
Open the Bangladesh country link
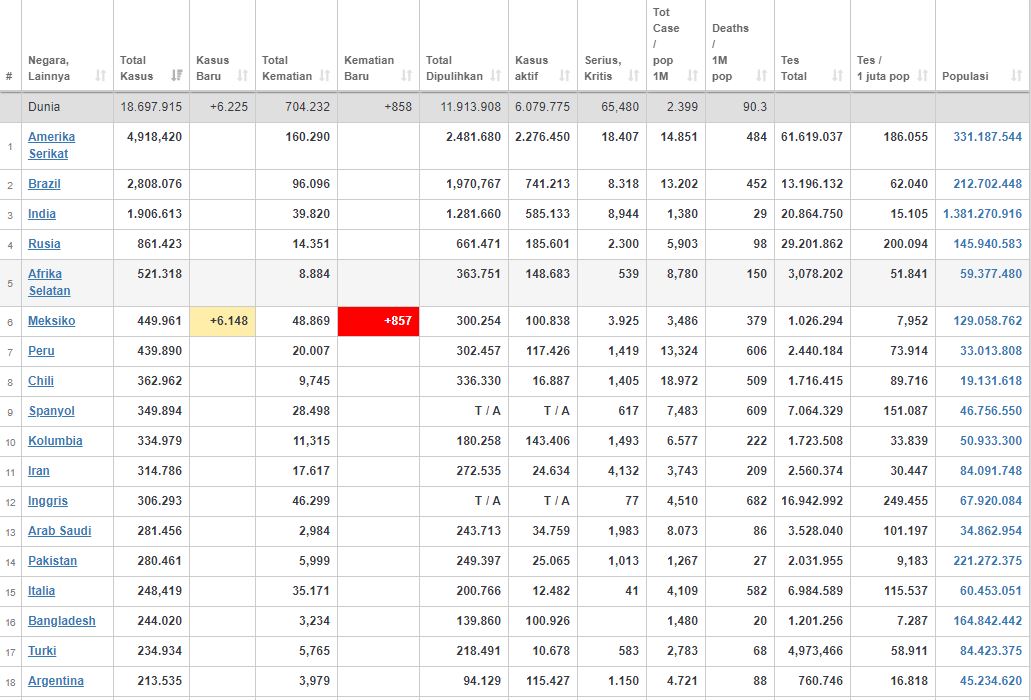(62, 621)
